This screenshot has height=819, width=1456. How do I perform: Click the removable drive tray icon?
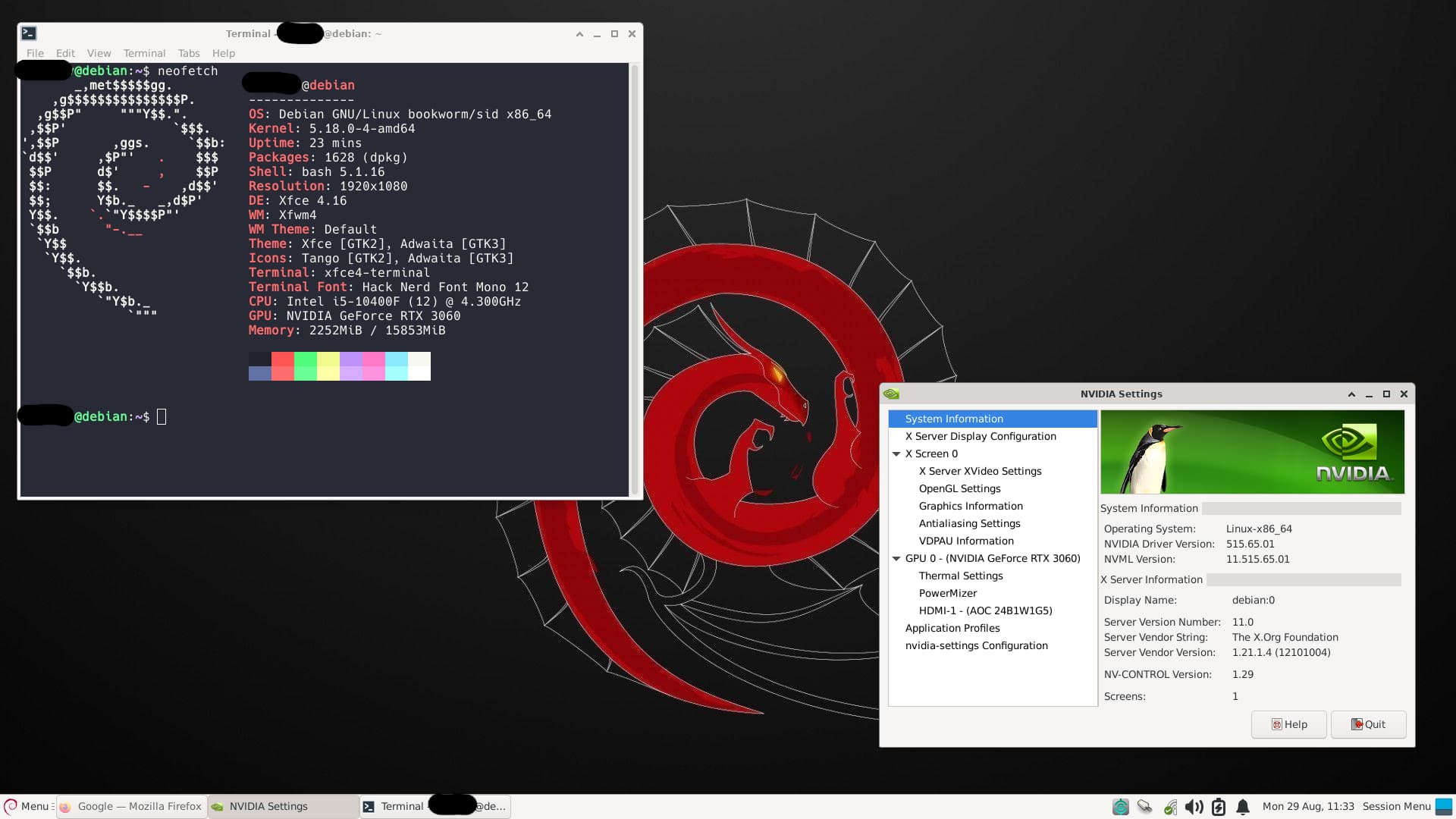1145,807
